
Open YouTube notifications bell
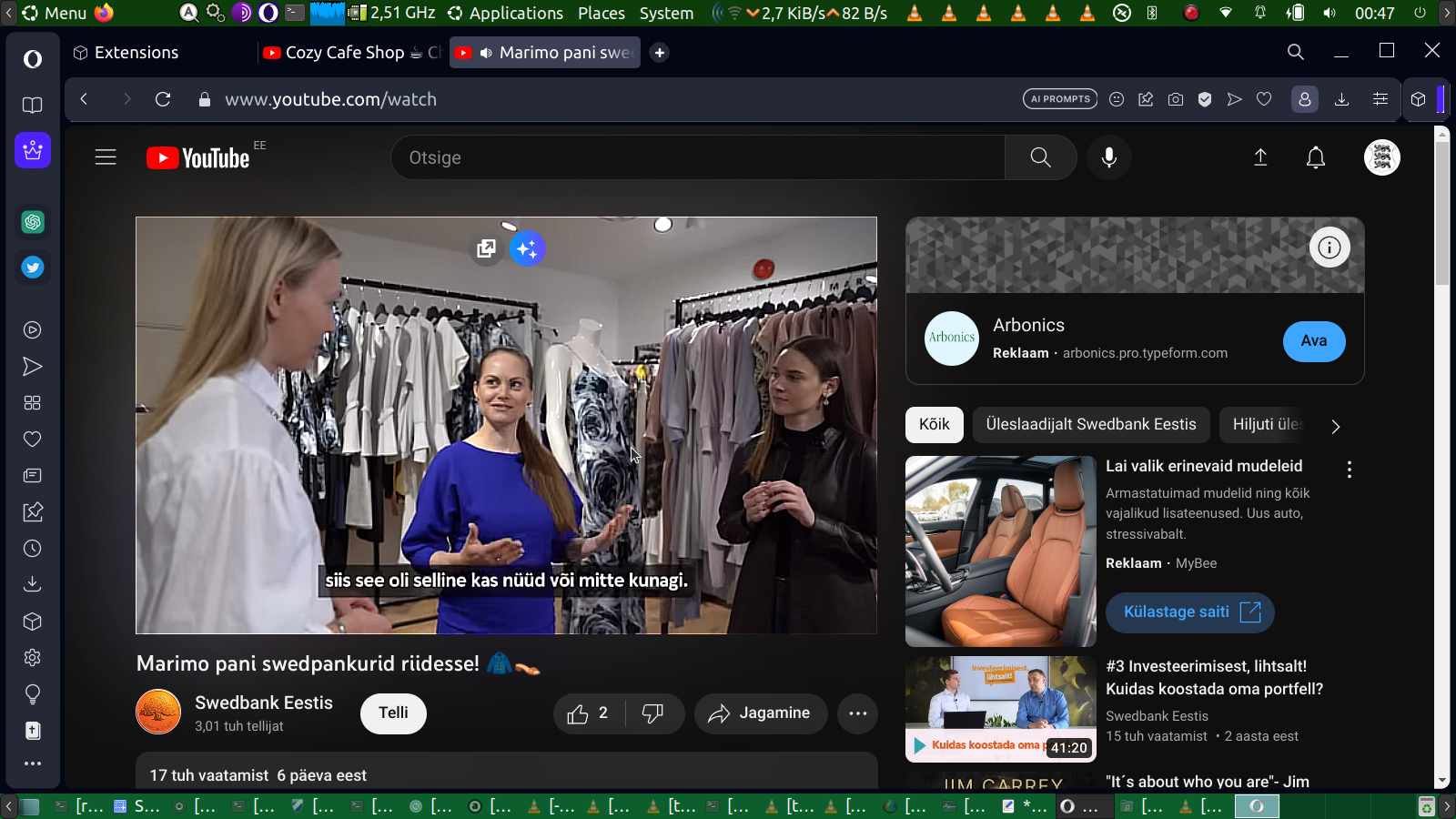click(1316, 157)
